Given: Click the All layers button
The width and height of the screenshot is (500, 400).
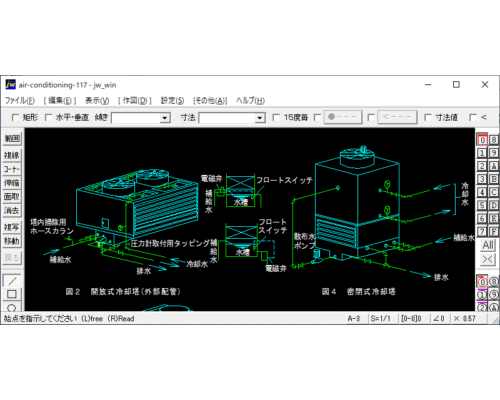Looking at the screenshot, I should [488, 245].
